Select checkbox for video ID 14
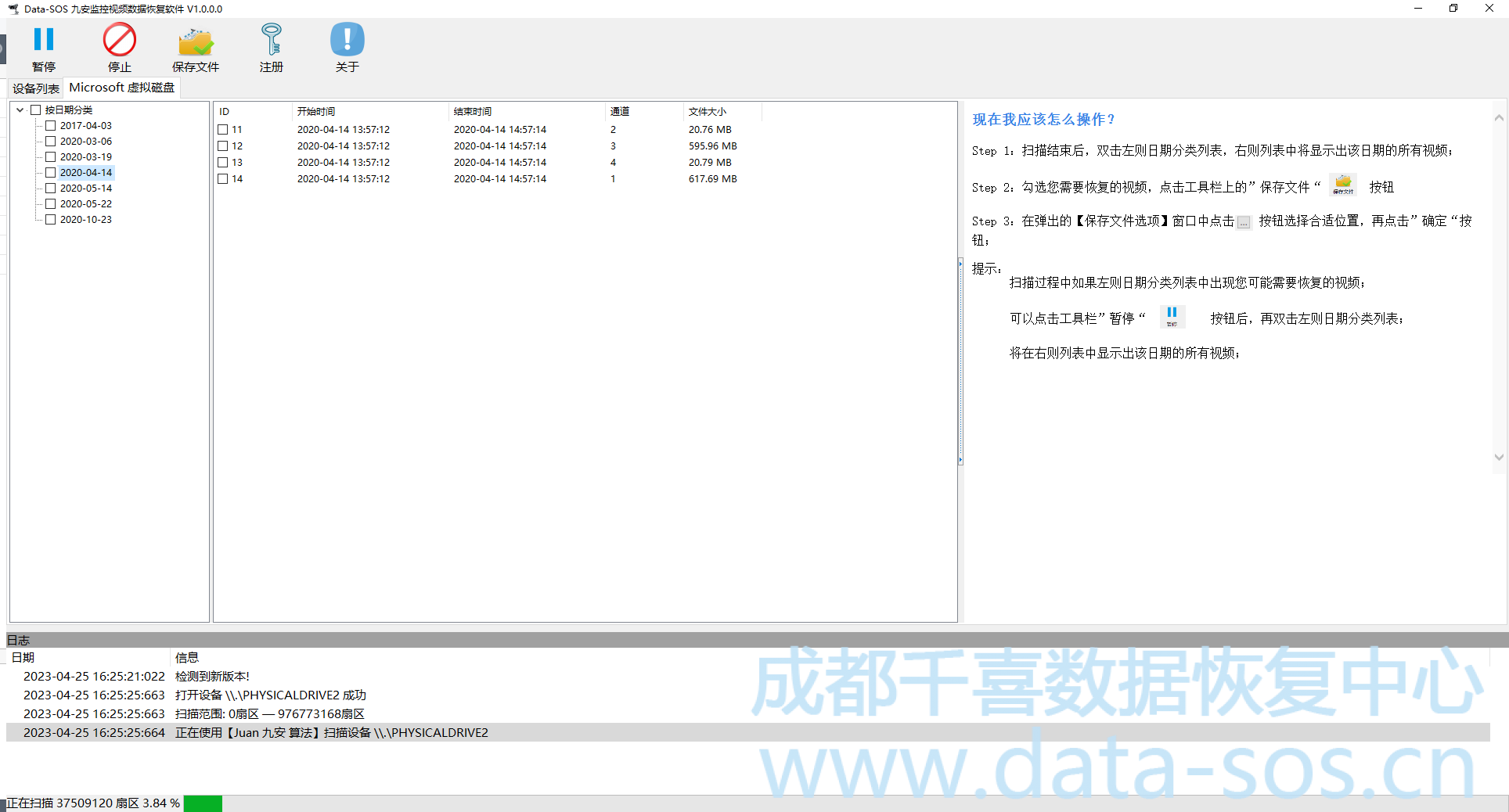Viewport: 1509px width, 812px height. [x=223, y=179]
